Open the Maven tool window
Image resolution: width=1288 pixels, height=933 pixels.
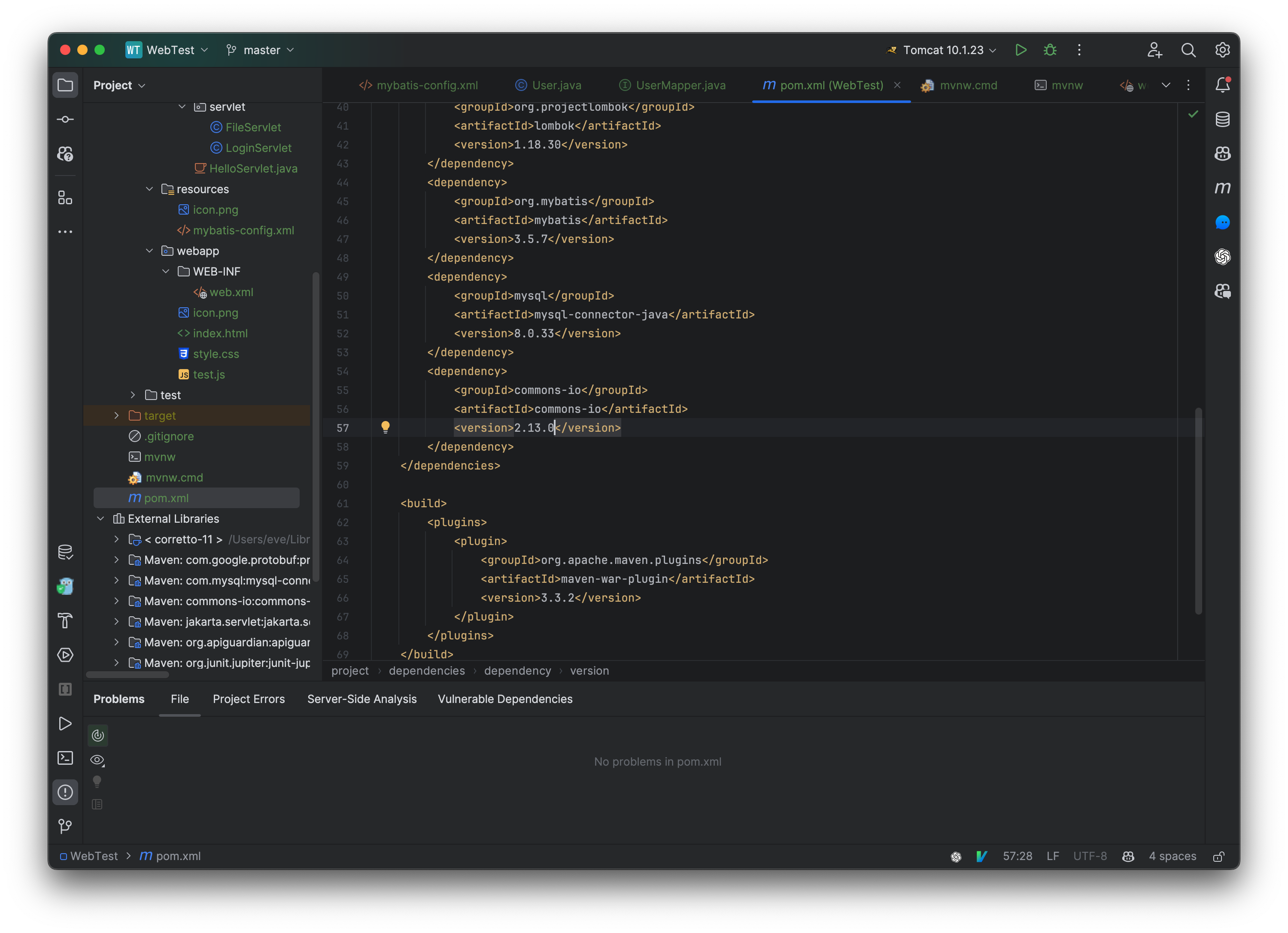(1223, 188)
